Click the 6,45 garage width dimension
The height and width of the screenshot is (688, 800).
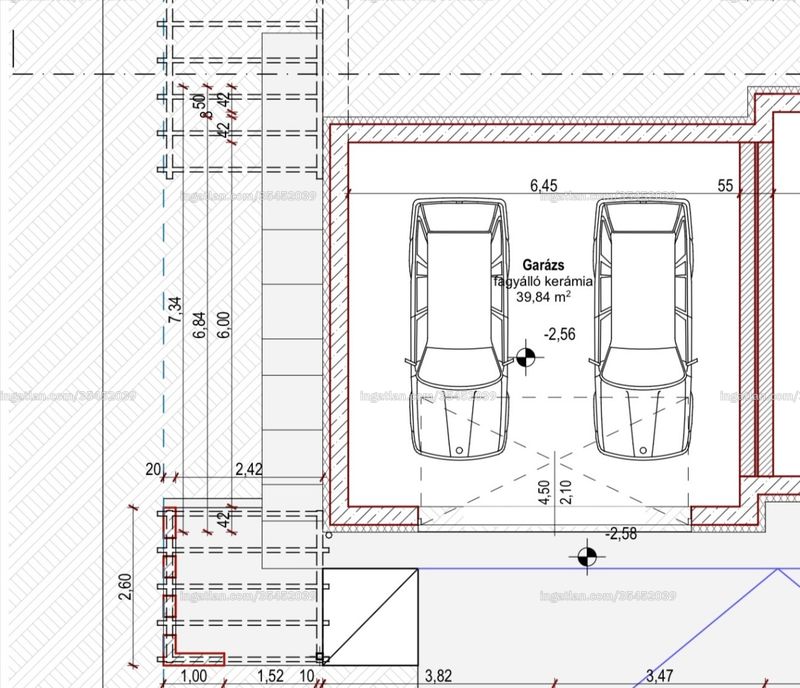tap(544, 185)
